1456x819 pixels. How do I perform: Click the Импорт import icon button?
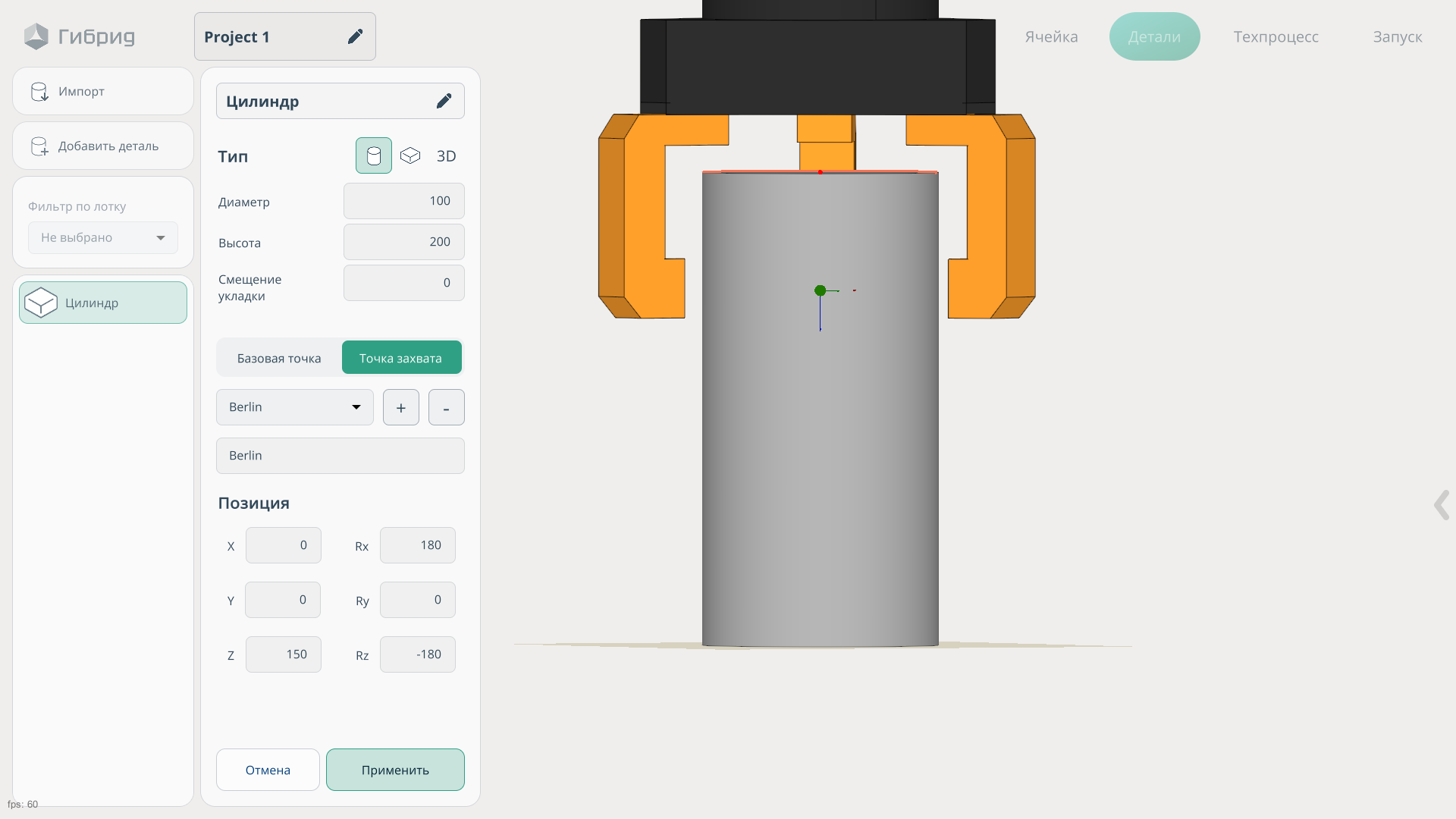pos(39,92)
